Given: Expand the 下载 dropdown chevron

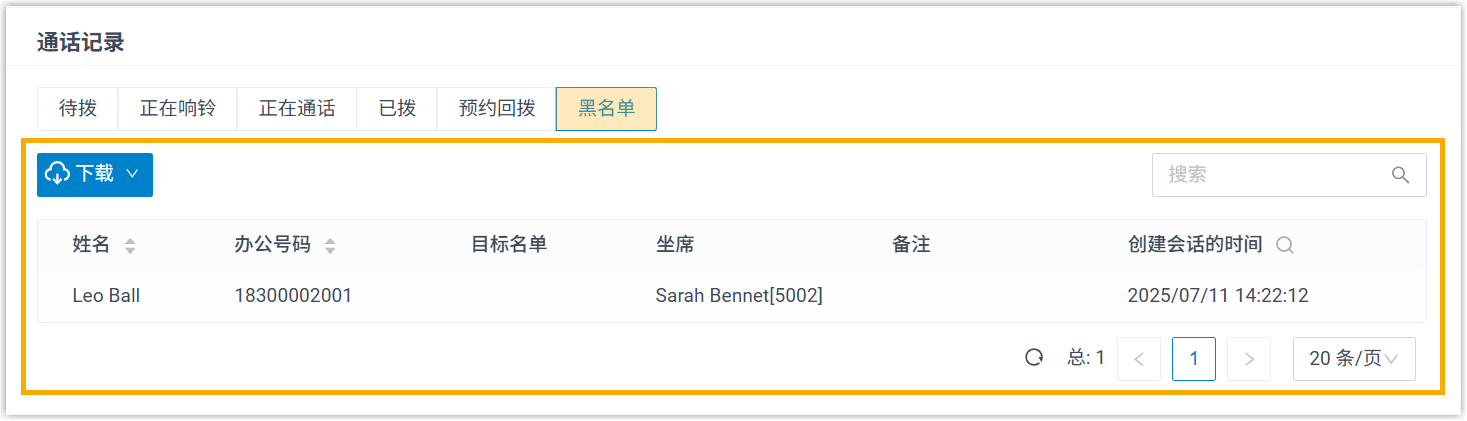Looking at the screenshot, I should pyautogui.click(x=132, y=174).
